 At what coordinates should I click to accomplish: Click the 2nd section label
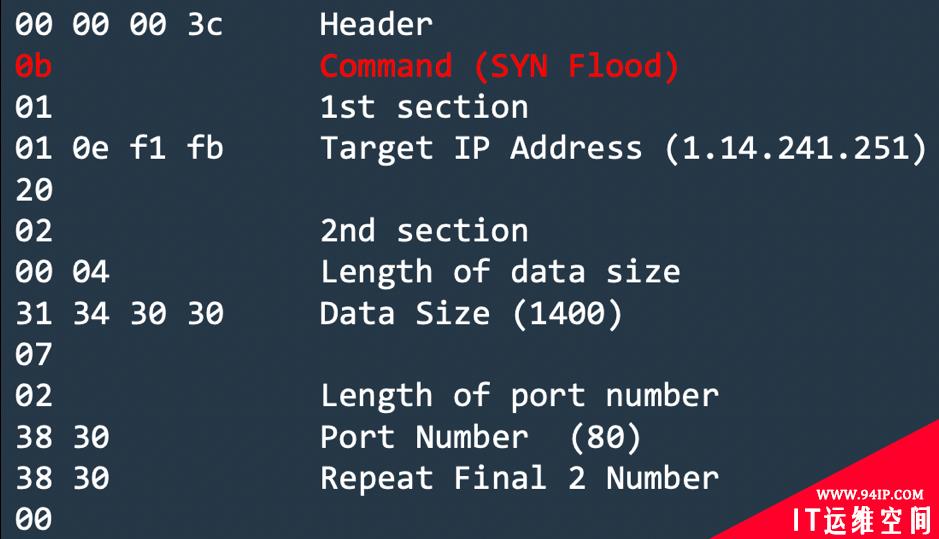[x=424, y=231]
